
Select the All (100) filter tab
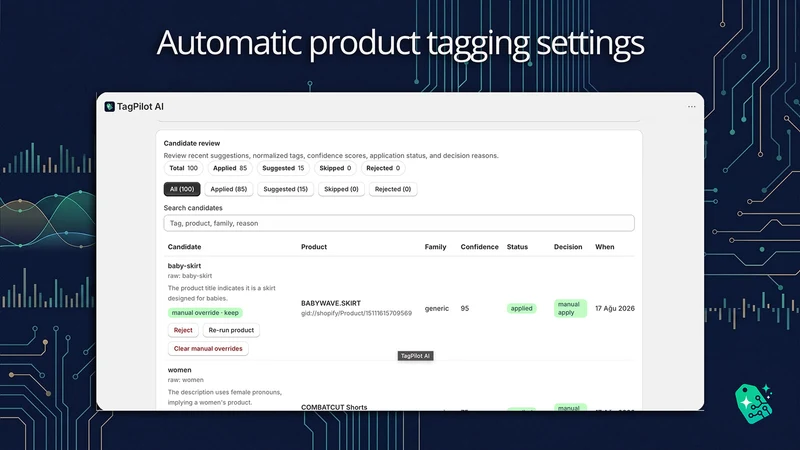[x=182, y=189]
